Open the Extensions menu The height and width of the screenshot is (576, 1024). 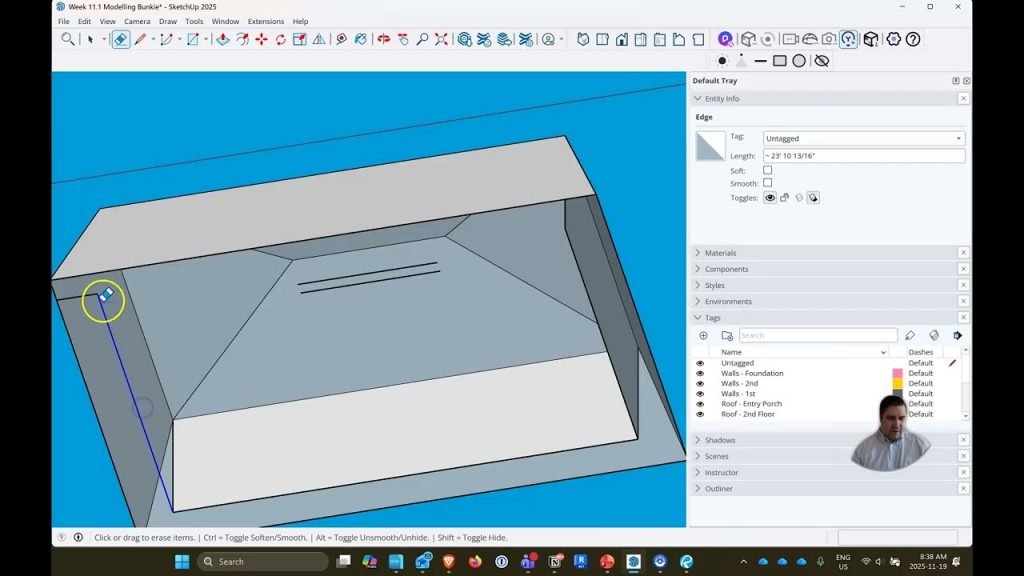click(x=265, y=21)
